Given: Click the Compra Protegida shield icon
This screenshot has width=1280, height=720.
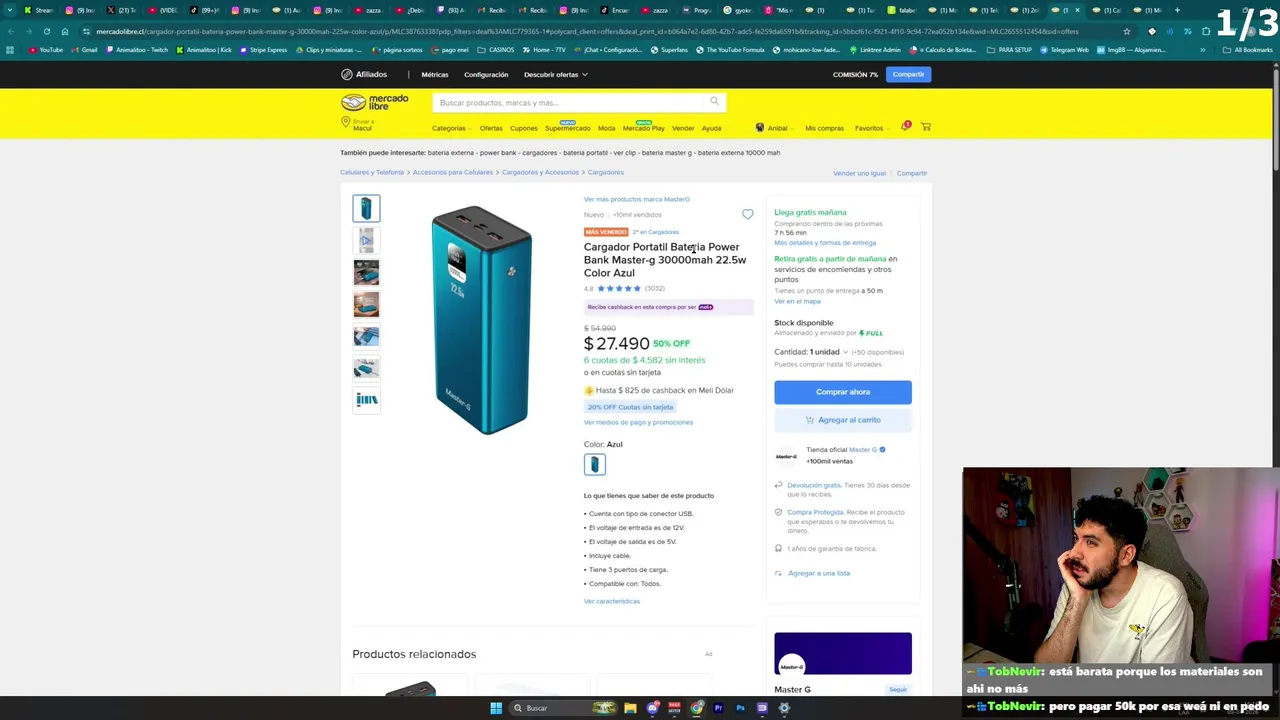Looking at the screenshot, I should [778, 512].
